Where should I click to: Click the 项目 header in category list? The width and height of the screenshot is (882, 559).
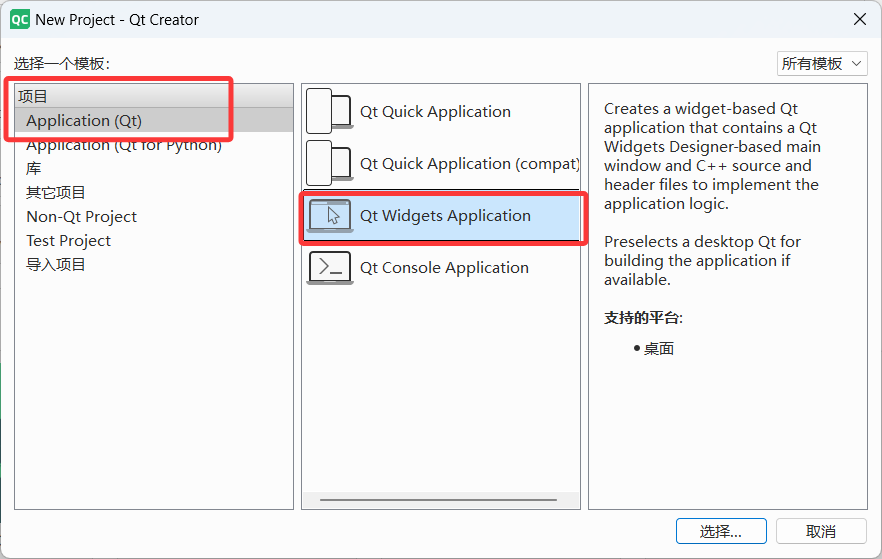pyautogui.click(x=154, y=96)
